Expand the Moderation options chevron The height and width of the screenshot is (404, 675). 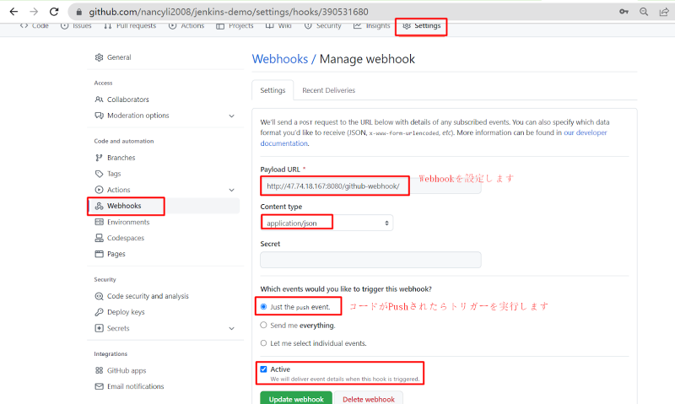pyautogui.click(x=232, y=116)
